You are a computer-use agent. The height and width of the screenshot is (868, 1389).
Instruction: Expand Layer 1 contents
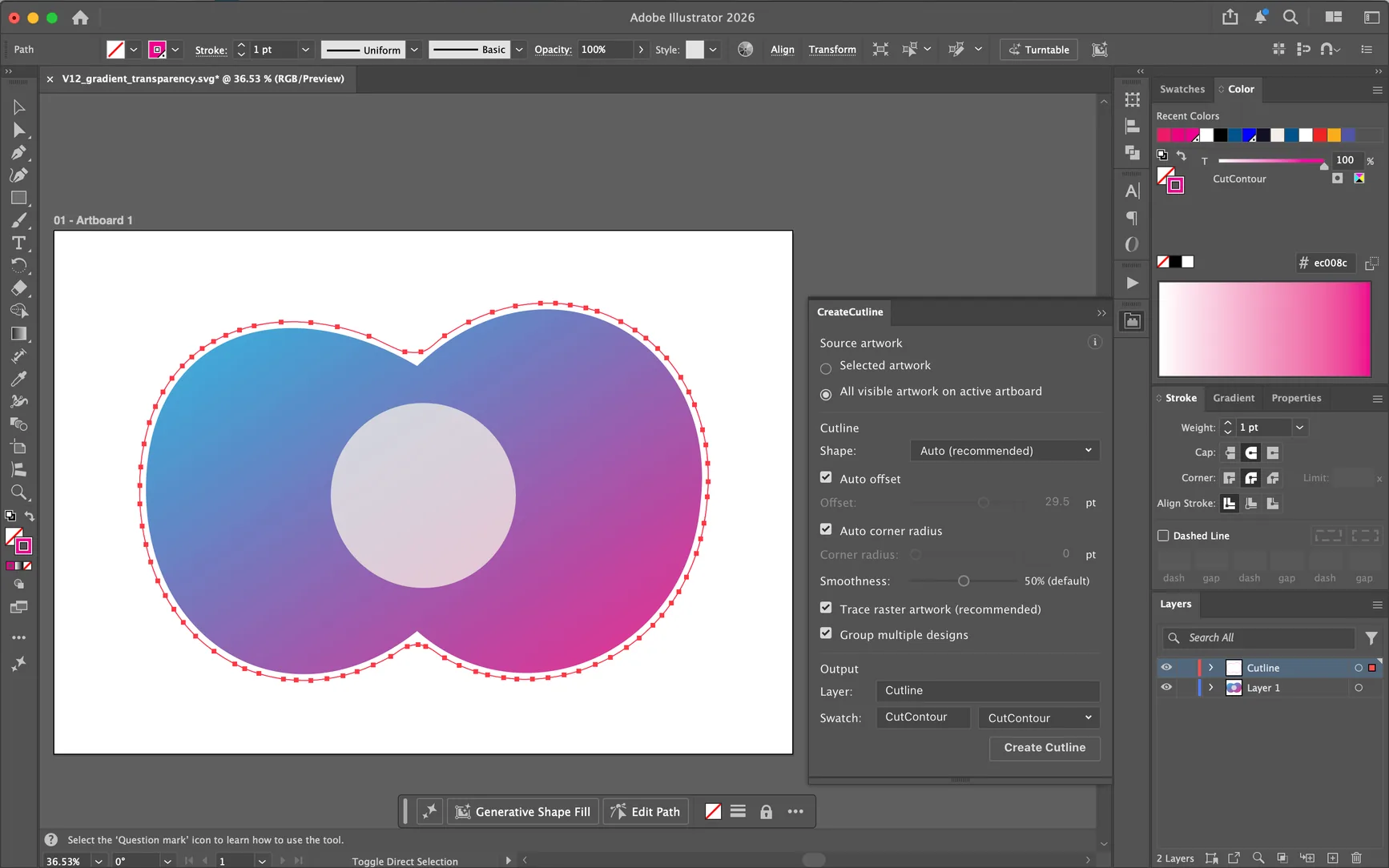click(1210, 687)
